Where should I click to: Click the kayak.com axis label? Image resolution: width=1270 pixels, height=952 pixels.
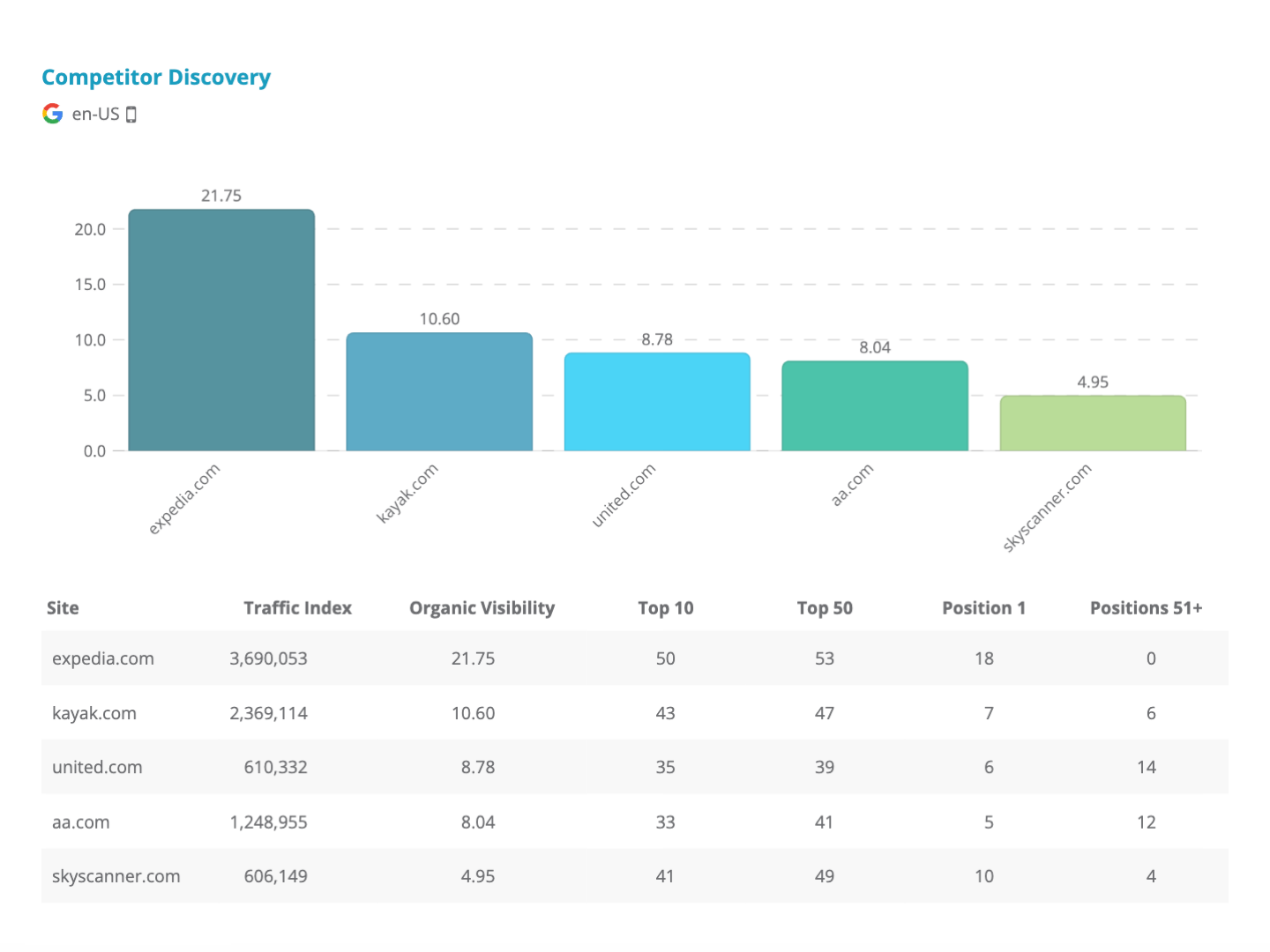click(x=407, y=494)
